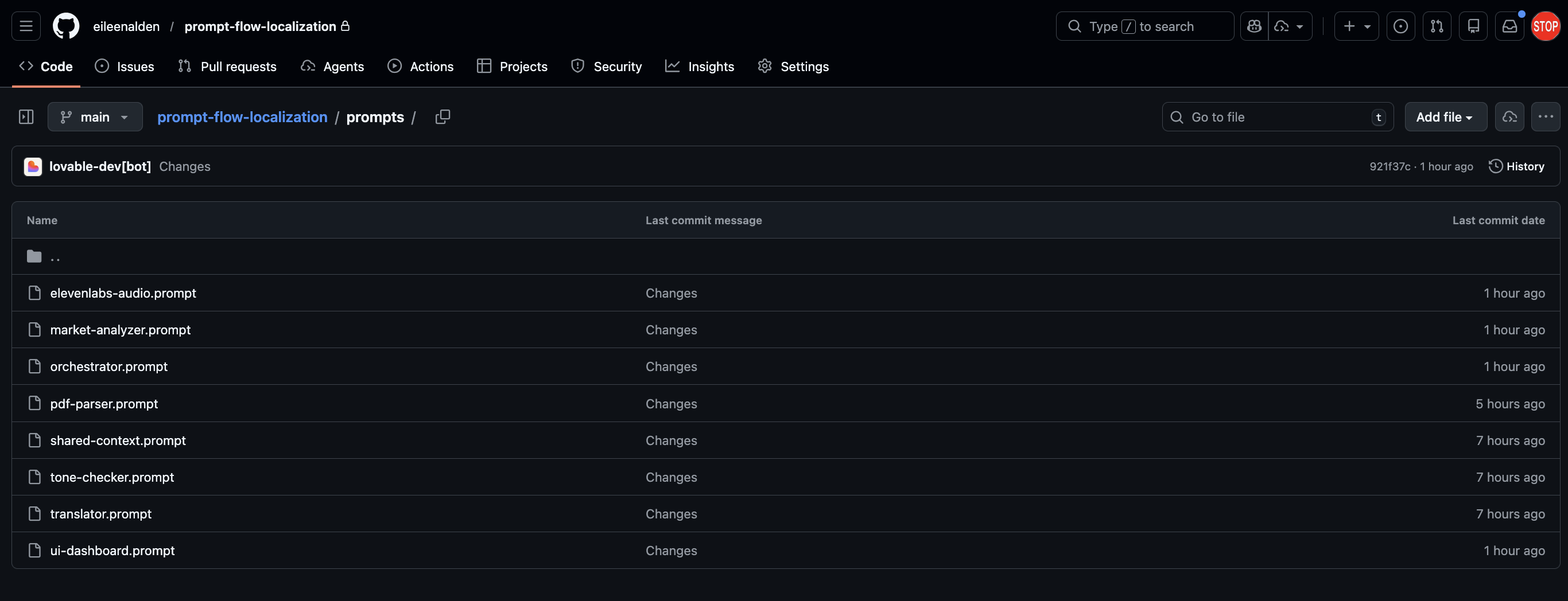Image resolution: width=1568 pixels, height=601 pixels.
Task: Click the file icon beside elevenlabs-audio.prompt
Action: pyautogui.click(x=34, y=293)
